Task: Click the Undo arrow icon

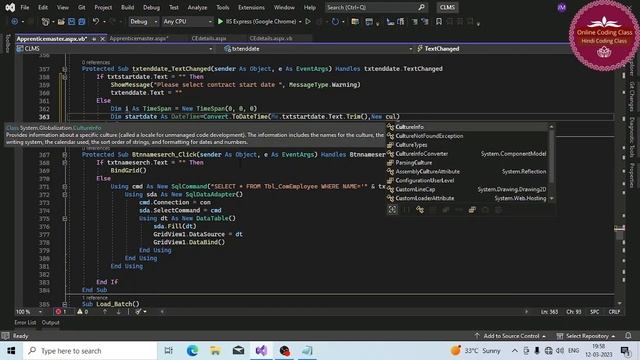Action: [96, 22]
